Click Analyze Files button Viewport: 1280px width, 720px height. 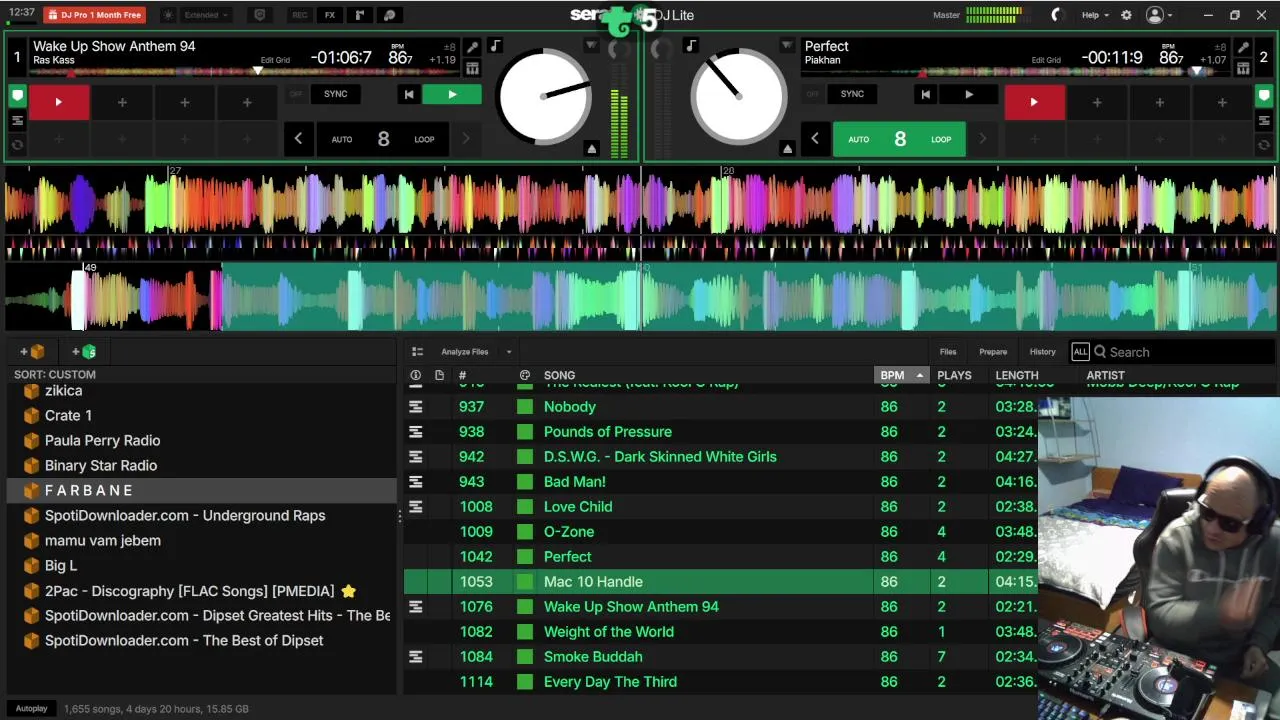point(465,352)
